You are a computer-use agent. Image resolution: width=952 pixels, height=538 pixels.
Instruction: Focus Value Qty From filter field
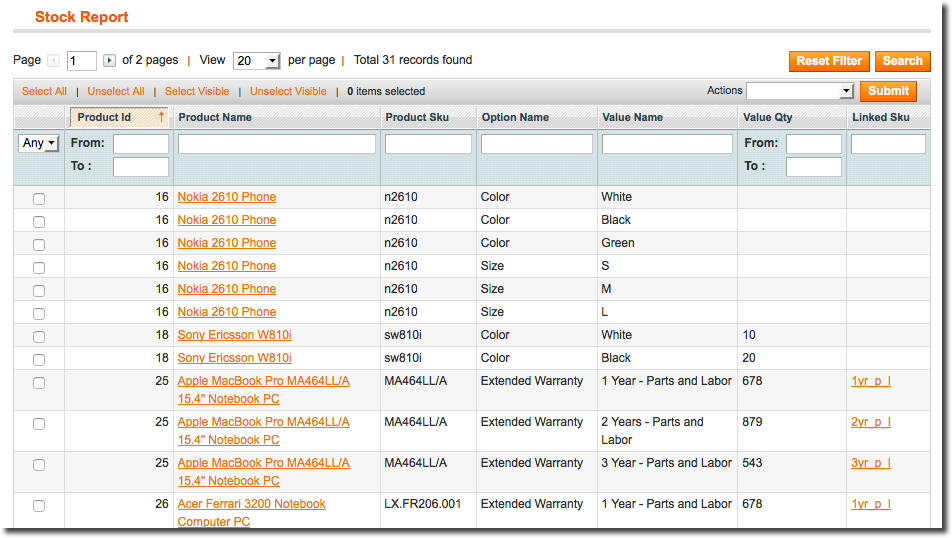click(x=814, y=144)
